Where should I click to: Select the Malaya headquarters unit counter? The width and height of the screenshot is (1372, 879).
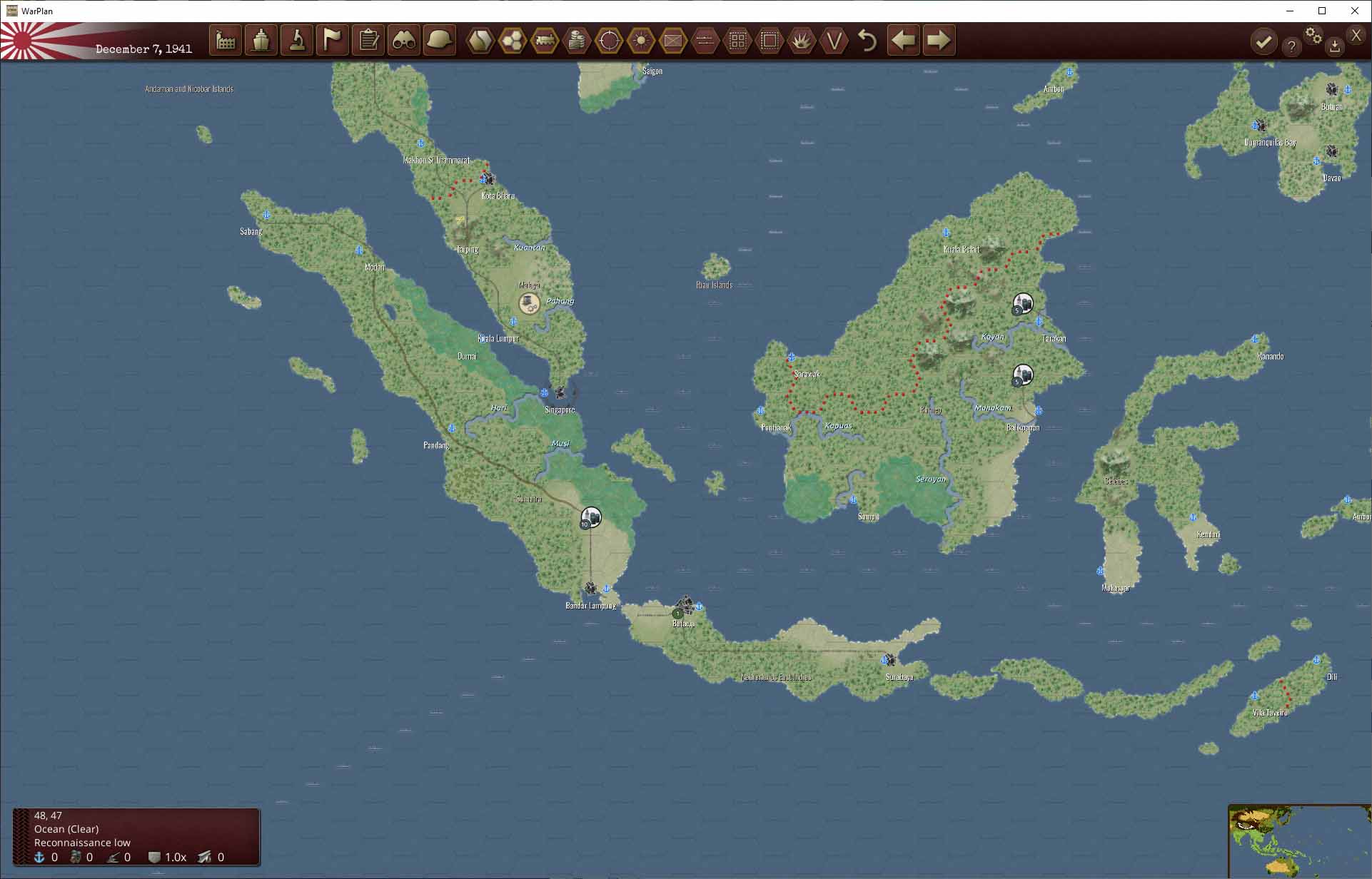click(529, 305)
